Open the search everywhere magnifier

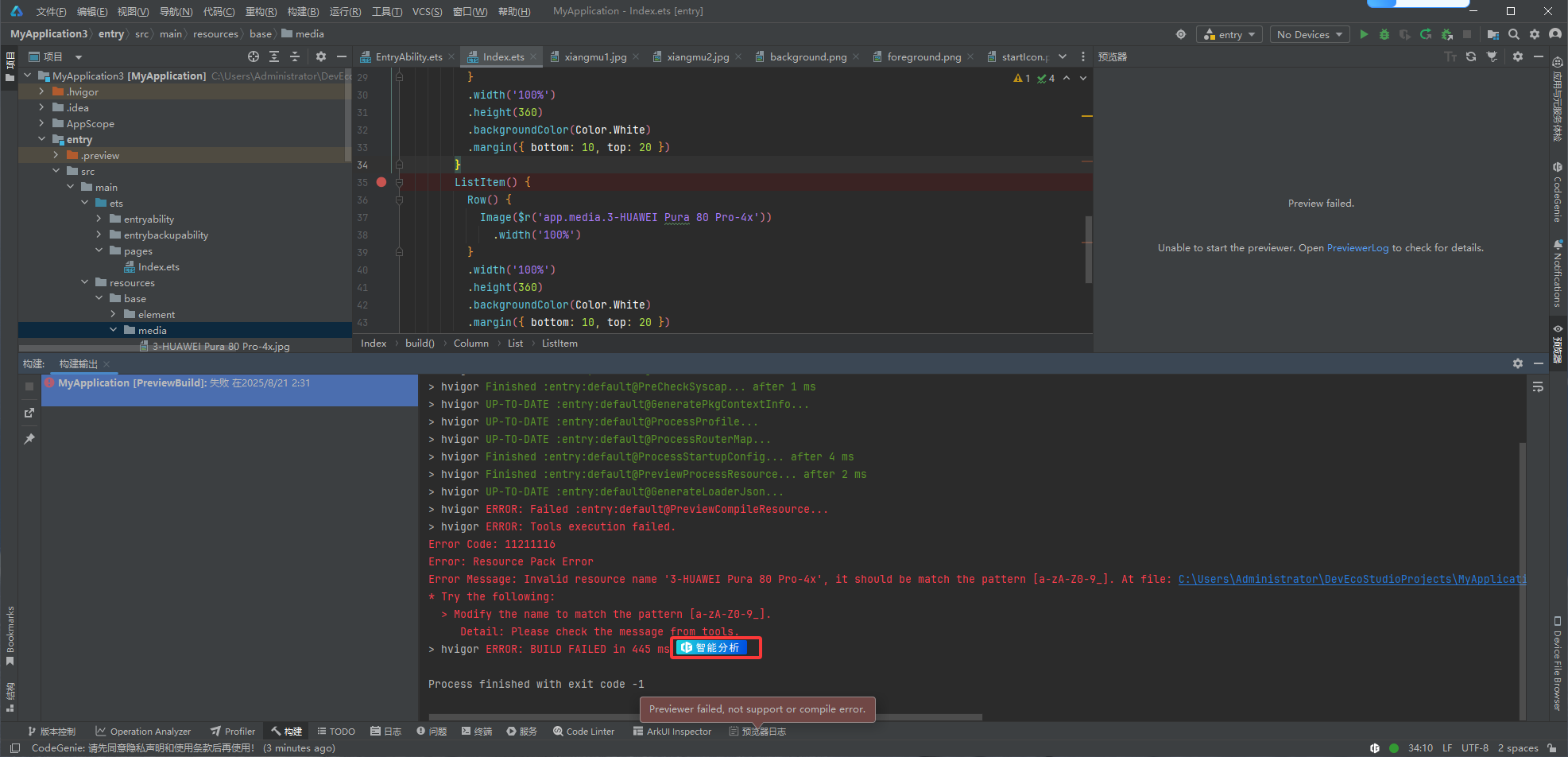click(1514, 34)
